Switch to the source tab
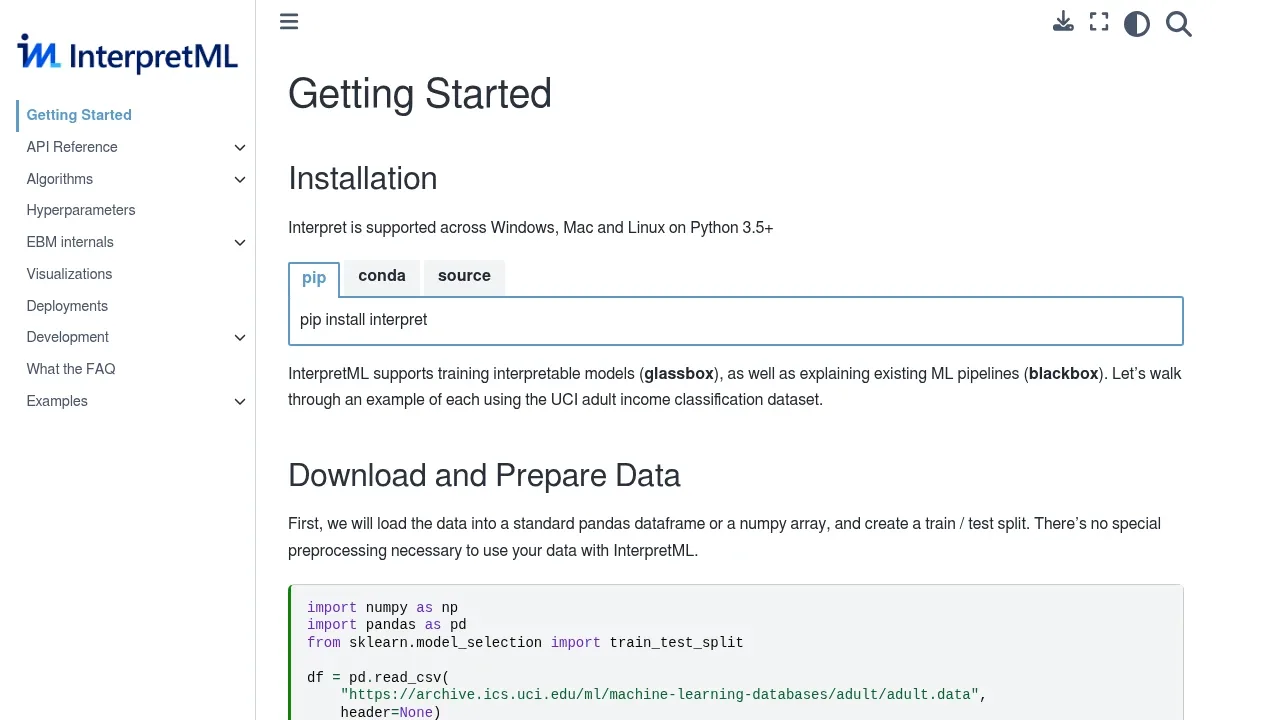The image size is (1280, 720). [x=464, y=276]
